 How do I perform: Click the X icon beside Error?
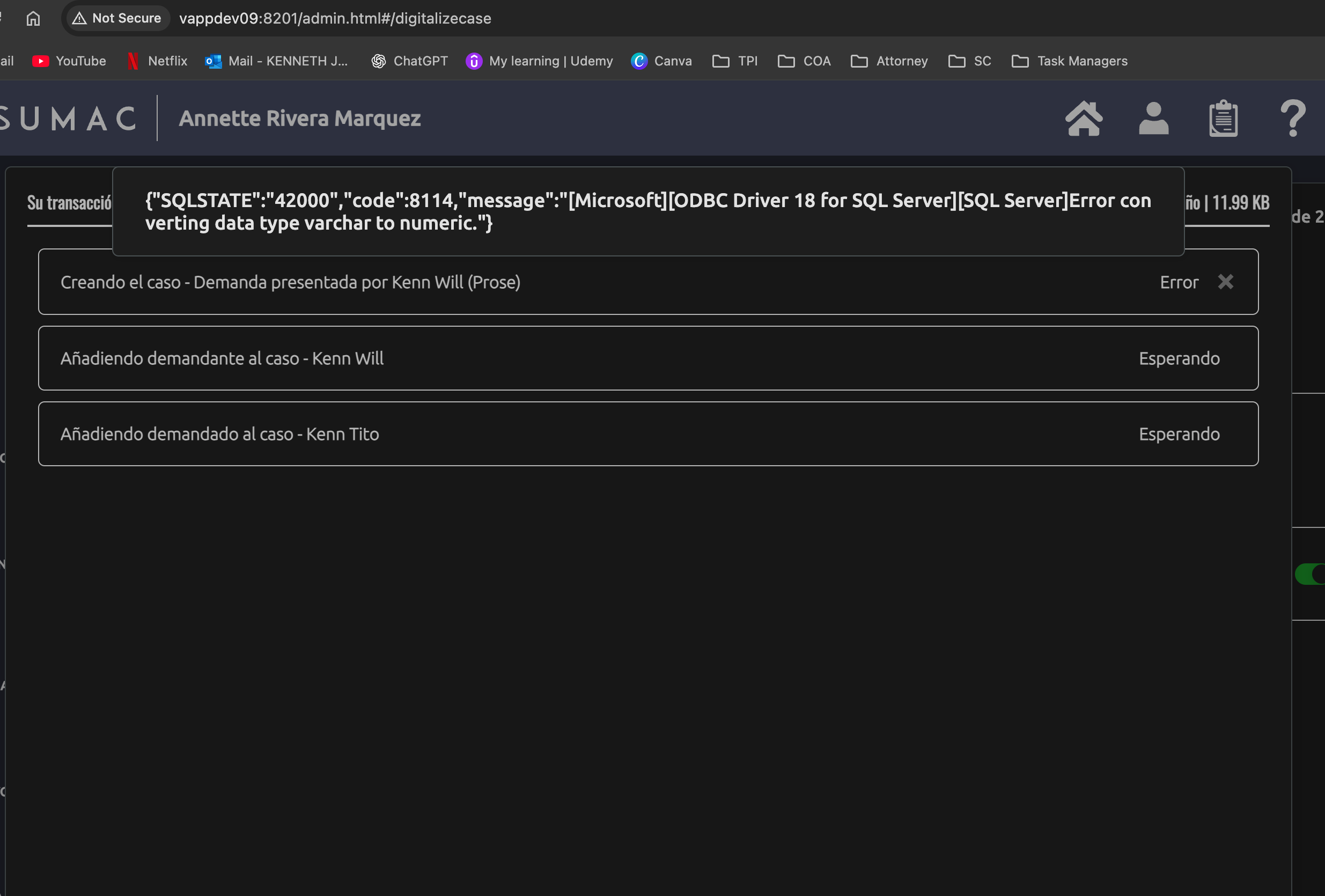[1225, 282]
